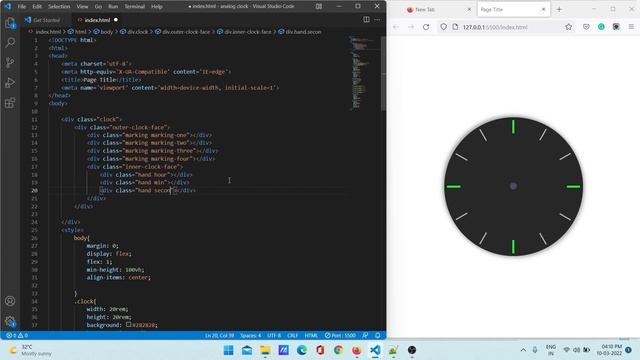
Task: Open the Terminal menu
Action: 135,7
